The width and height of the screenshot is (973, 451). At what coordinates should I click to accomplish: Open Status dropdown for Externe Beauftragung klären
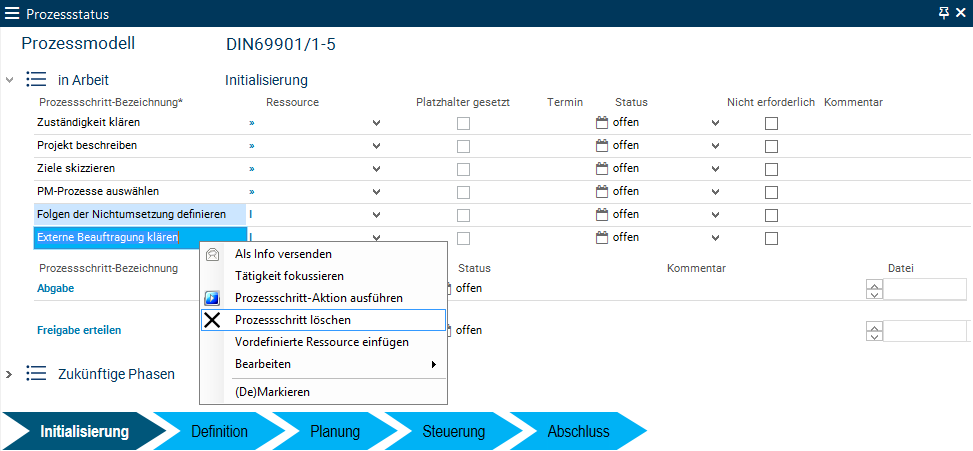(715, 238)
